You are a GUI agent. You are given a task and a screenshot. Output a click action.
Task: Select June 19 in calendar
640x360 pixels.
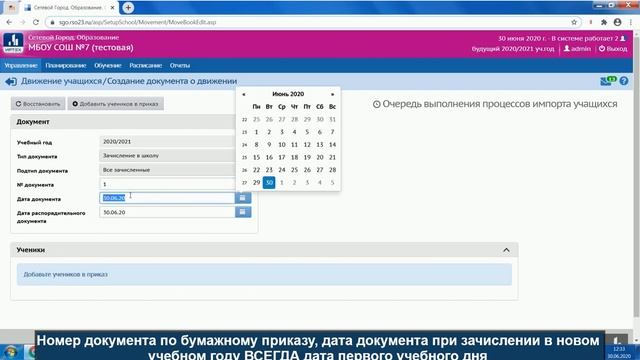point(307,157)
